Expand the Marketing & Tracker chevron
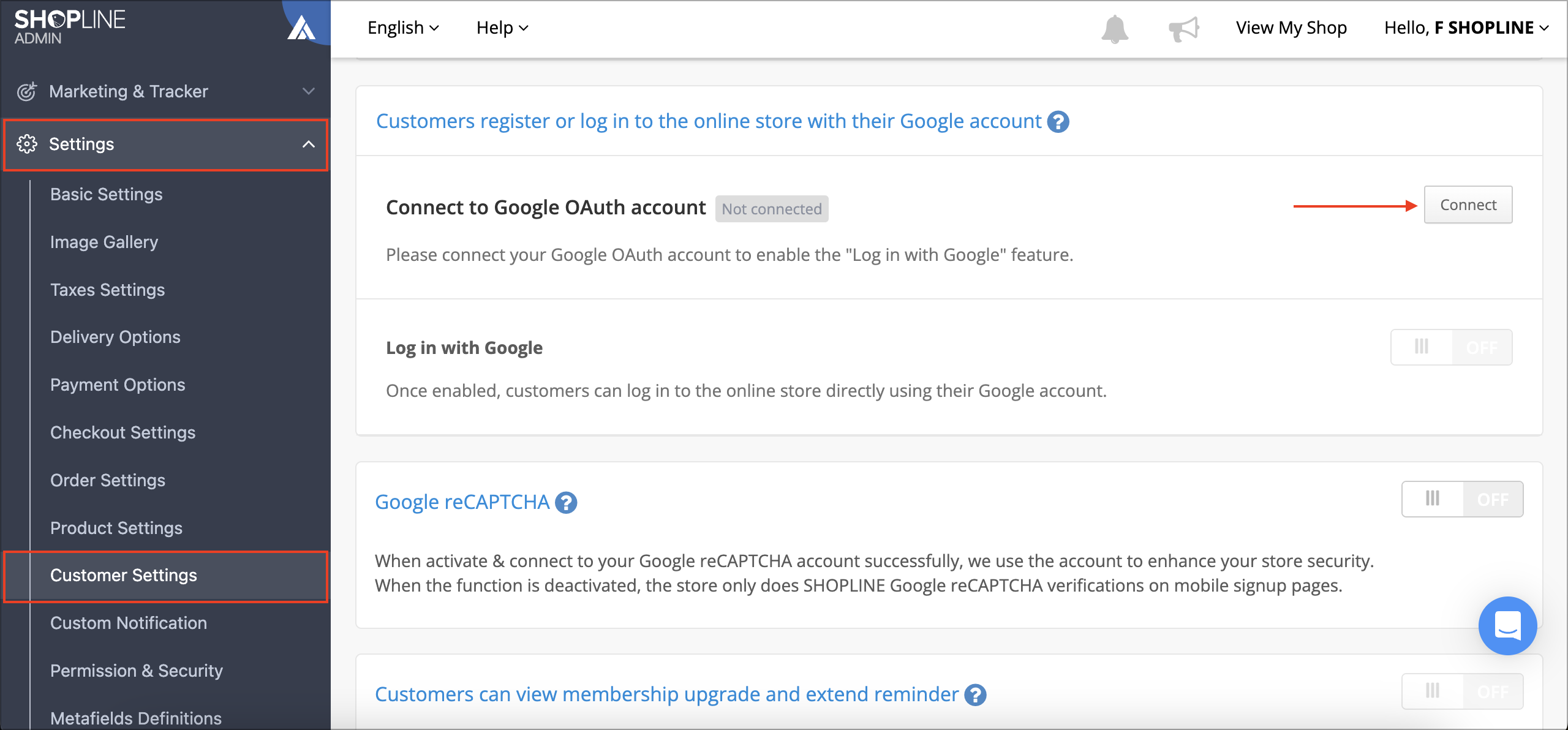 tap(309, 91)
